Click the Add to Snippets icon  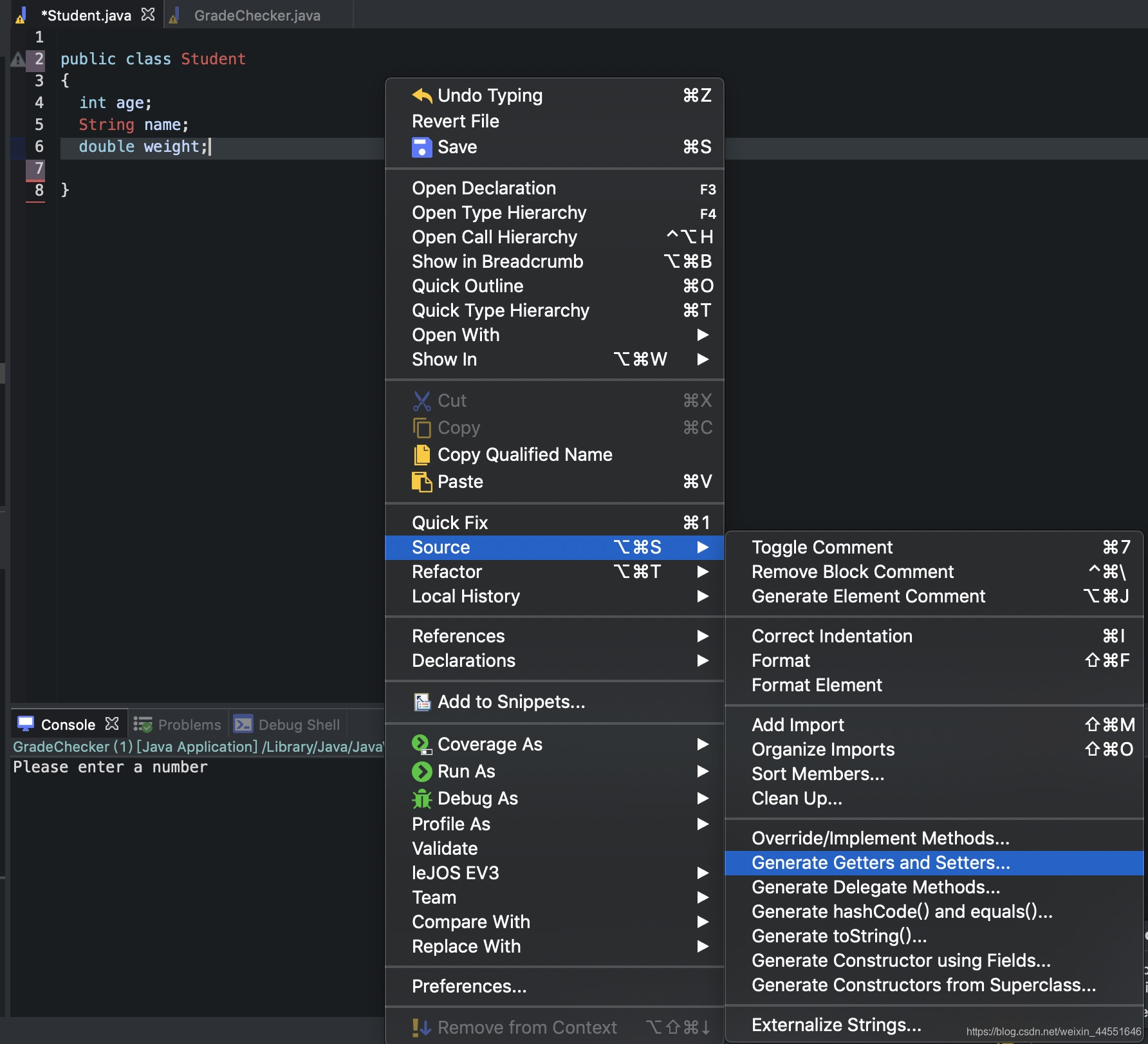422,702
